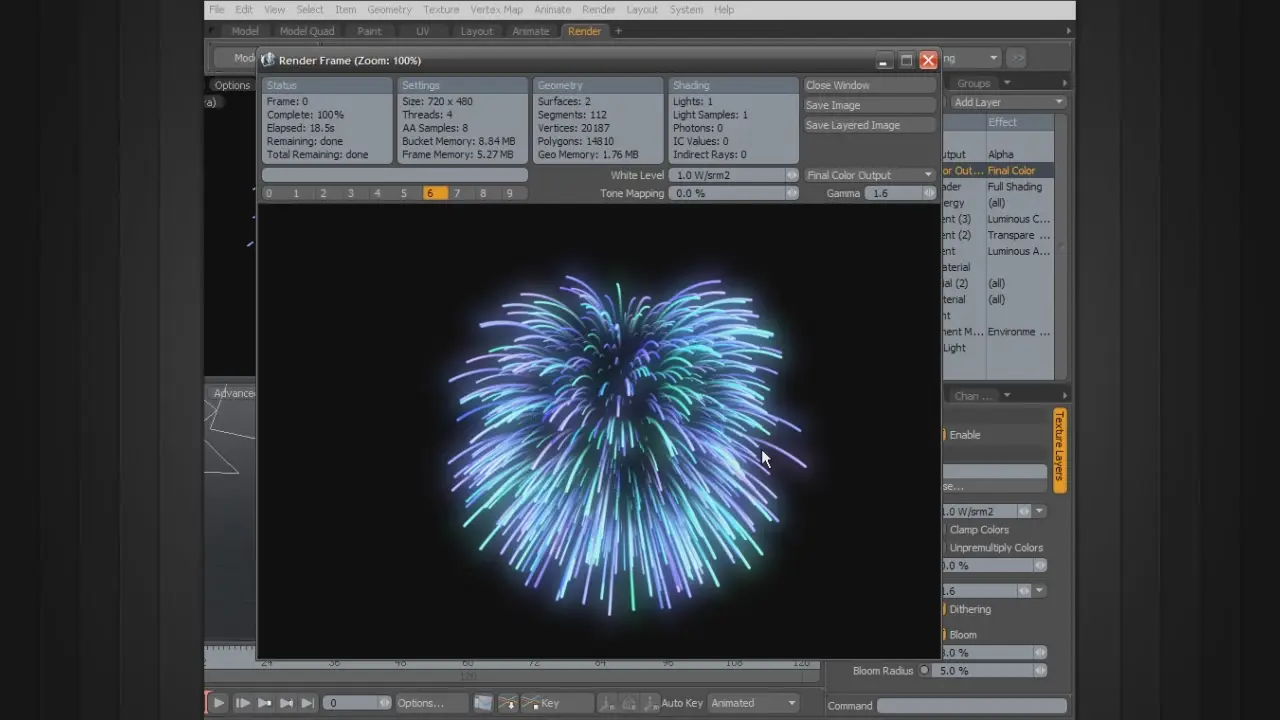1280x720 pixels.
Task: Open the Animated auto key dropdown
Action: pos(753,703)
